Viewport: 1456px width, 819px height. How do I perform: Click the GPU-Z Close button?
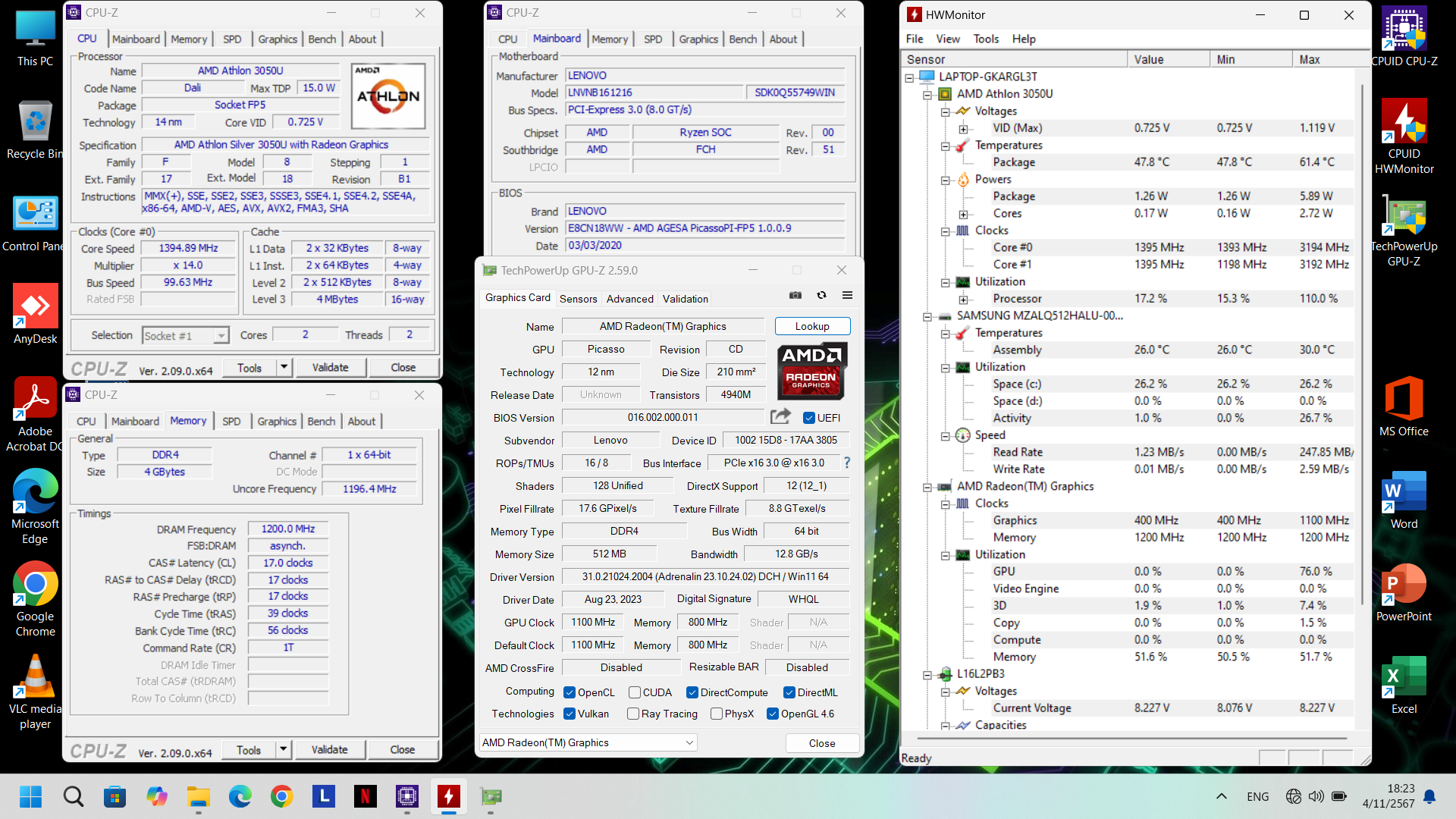tap(822, 743)
